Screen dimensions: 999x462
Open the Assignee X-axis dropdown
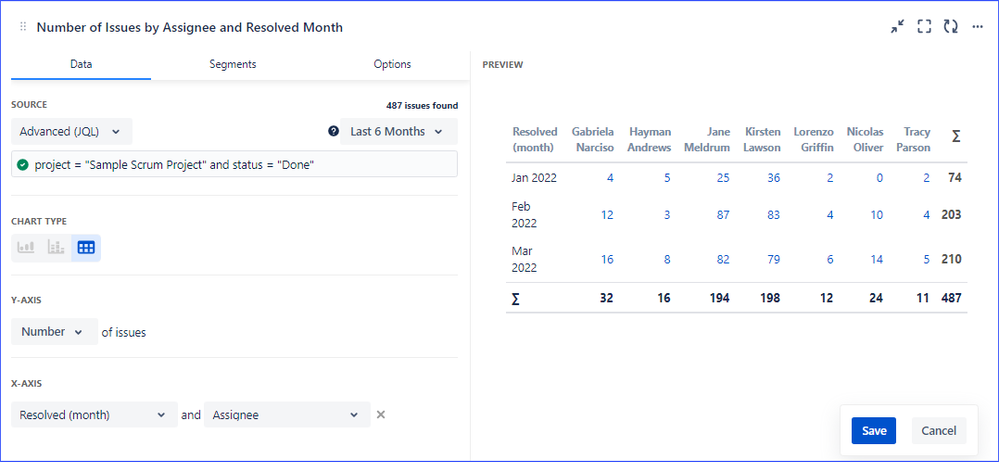[287, 415]
